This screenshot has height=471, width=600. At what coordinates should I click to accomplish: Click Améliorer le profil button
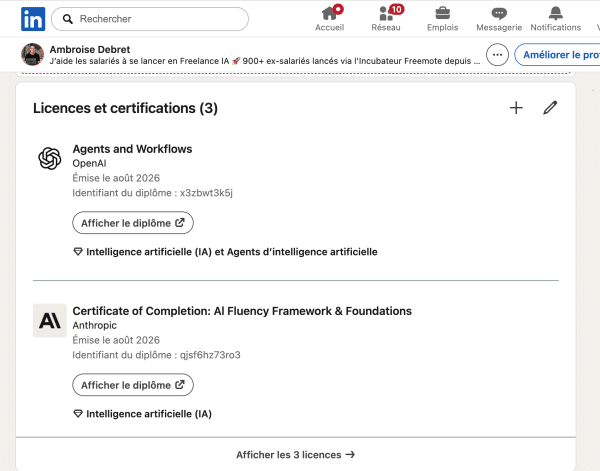point(558,55)
